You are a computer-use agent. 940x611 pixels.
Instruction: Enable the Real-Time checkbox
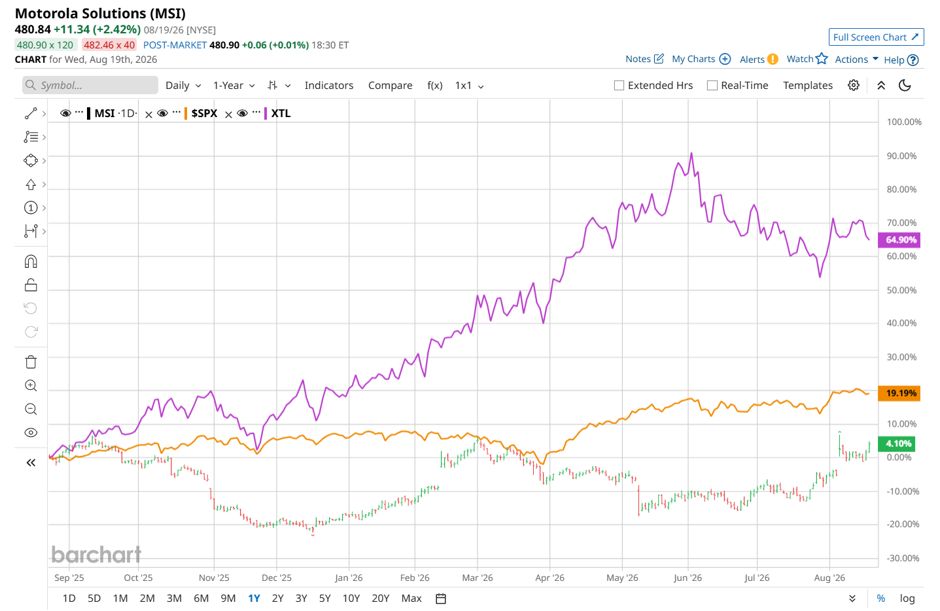[x=712, y=85]
